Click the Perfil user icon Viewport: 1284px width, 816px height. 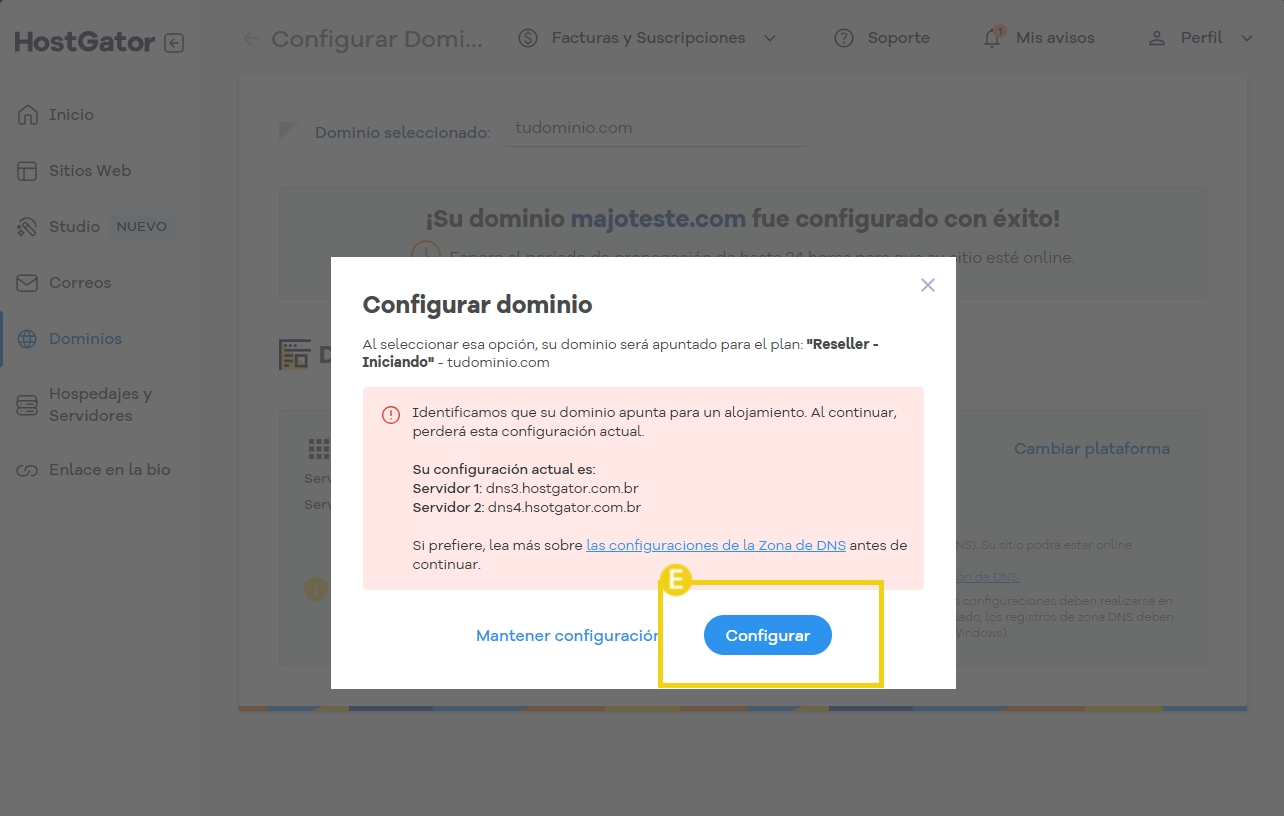1157,38
